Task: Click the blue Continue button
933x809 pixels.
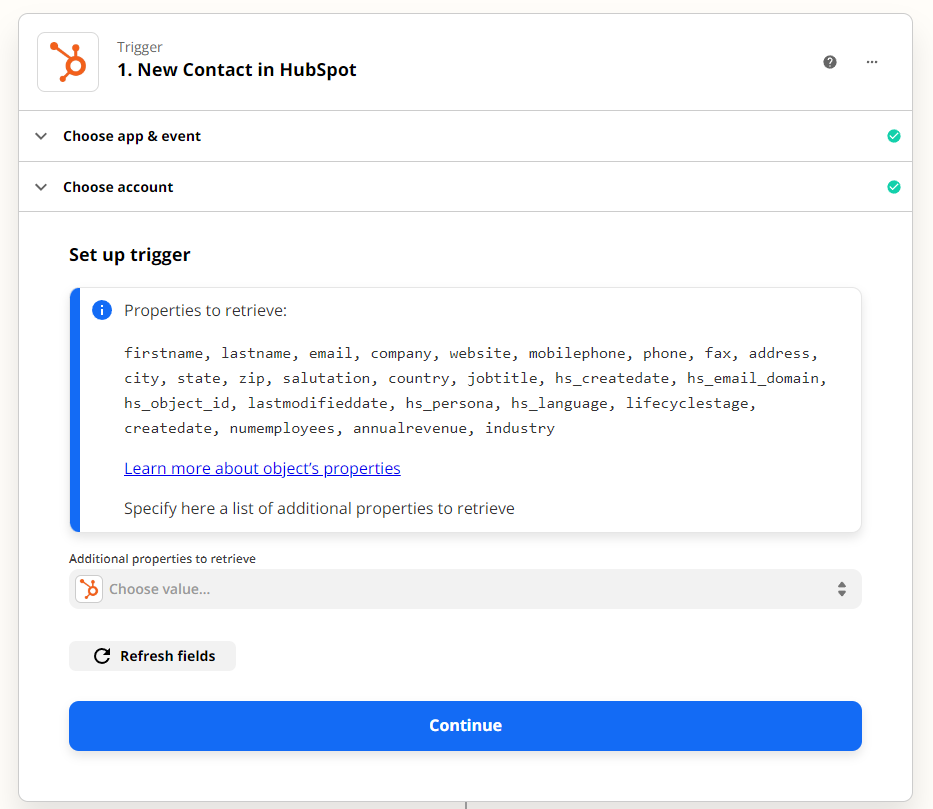Action: pyautogui.click(x=465, y=726)
